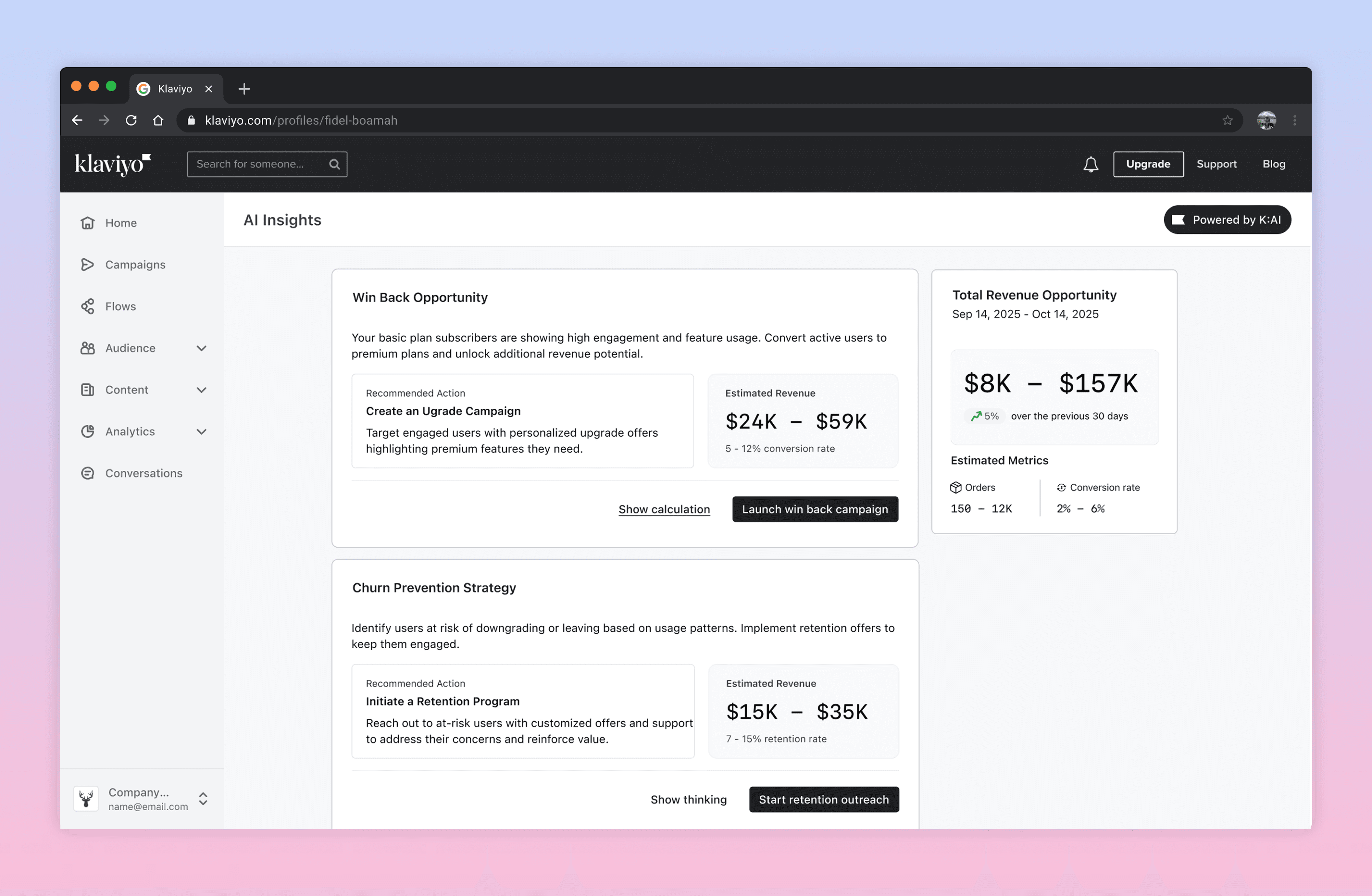This screenshot has height=896, width=1372.
Task: Click Launch win back campaign button
Action: 815,509
